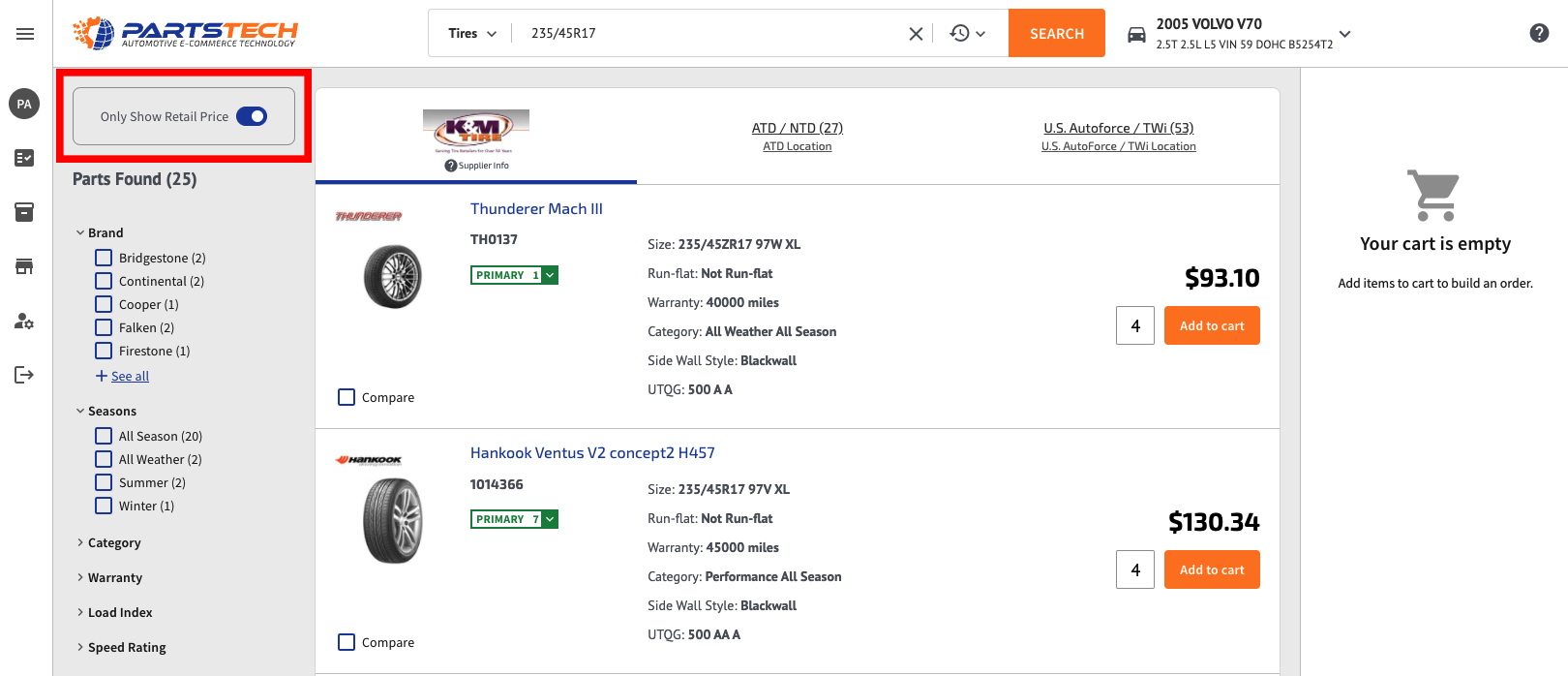Open the hamburger menu
This screenshot has width=1568, height=676.
pyautogui.click(x=25, y=34)
